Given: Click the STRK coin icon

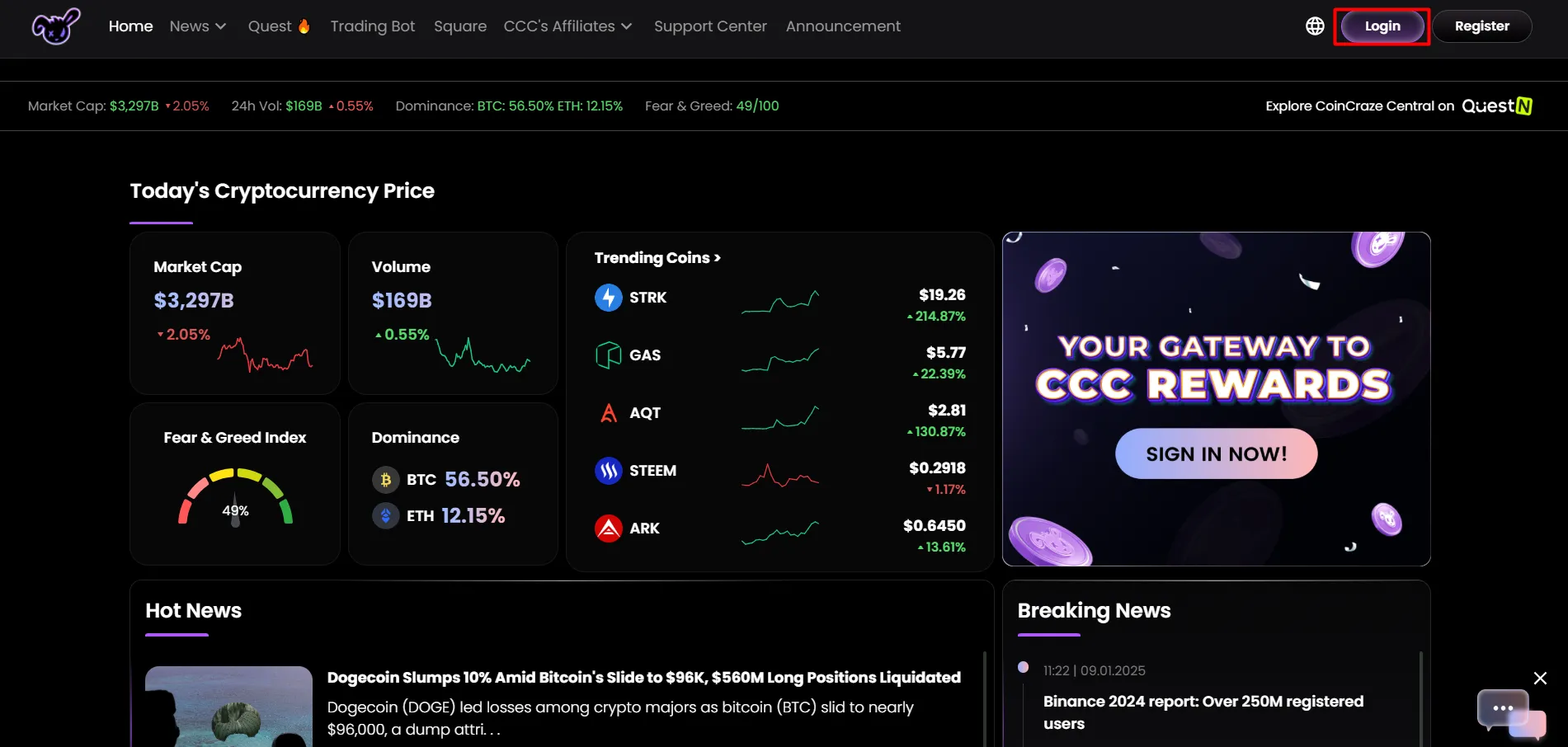Looking at the screenshot, I should click(608, 298).
